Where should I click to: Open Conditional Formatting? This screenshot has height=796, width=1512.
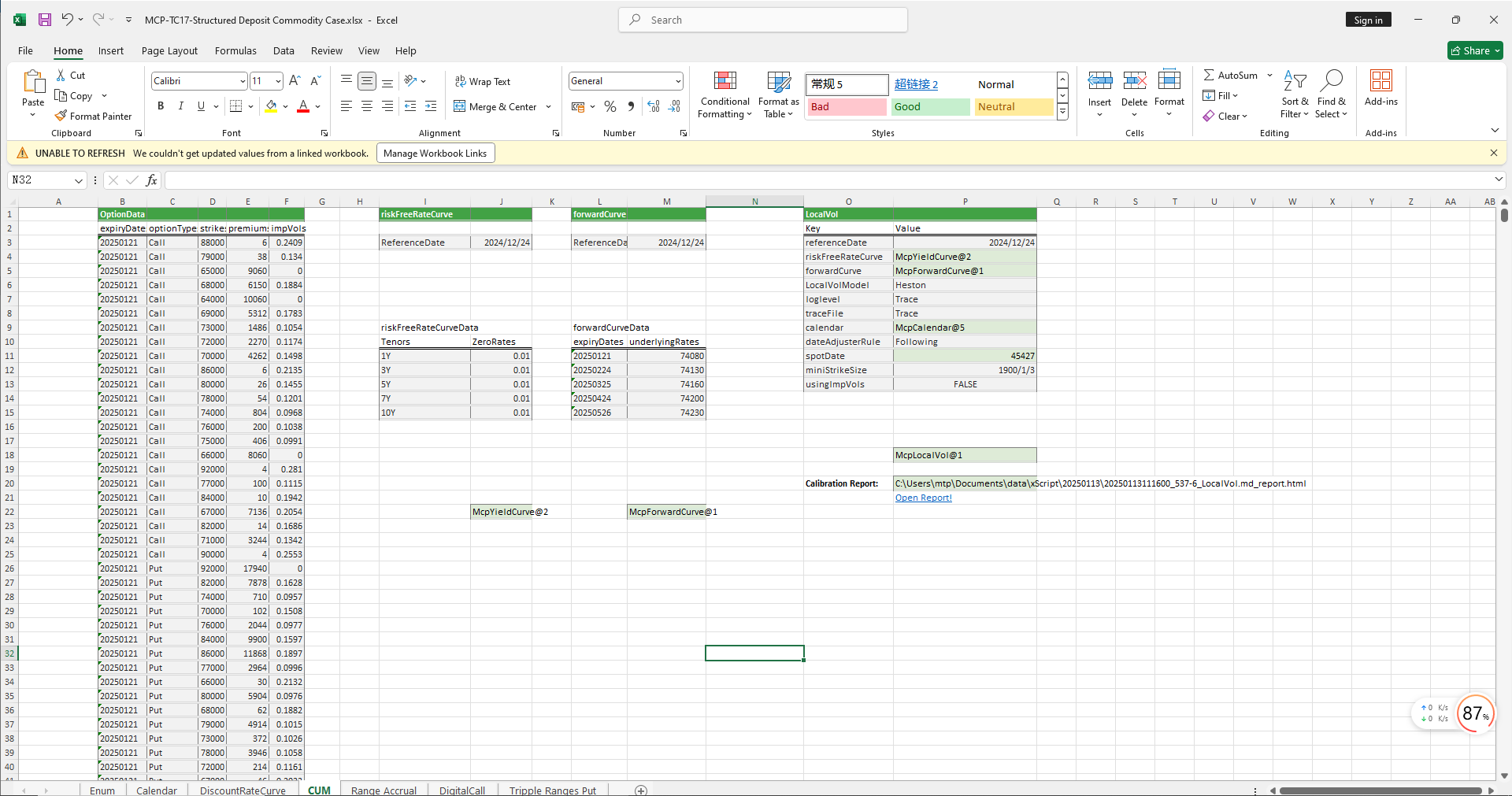click(724, 94)
